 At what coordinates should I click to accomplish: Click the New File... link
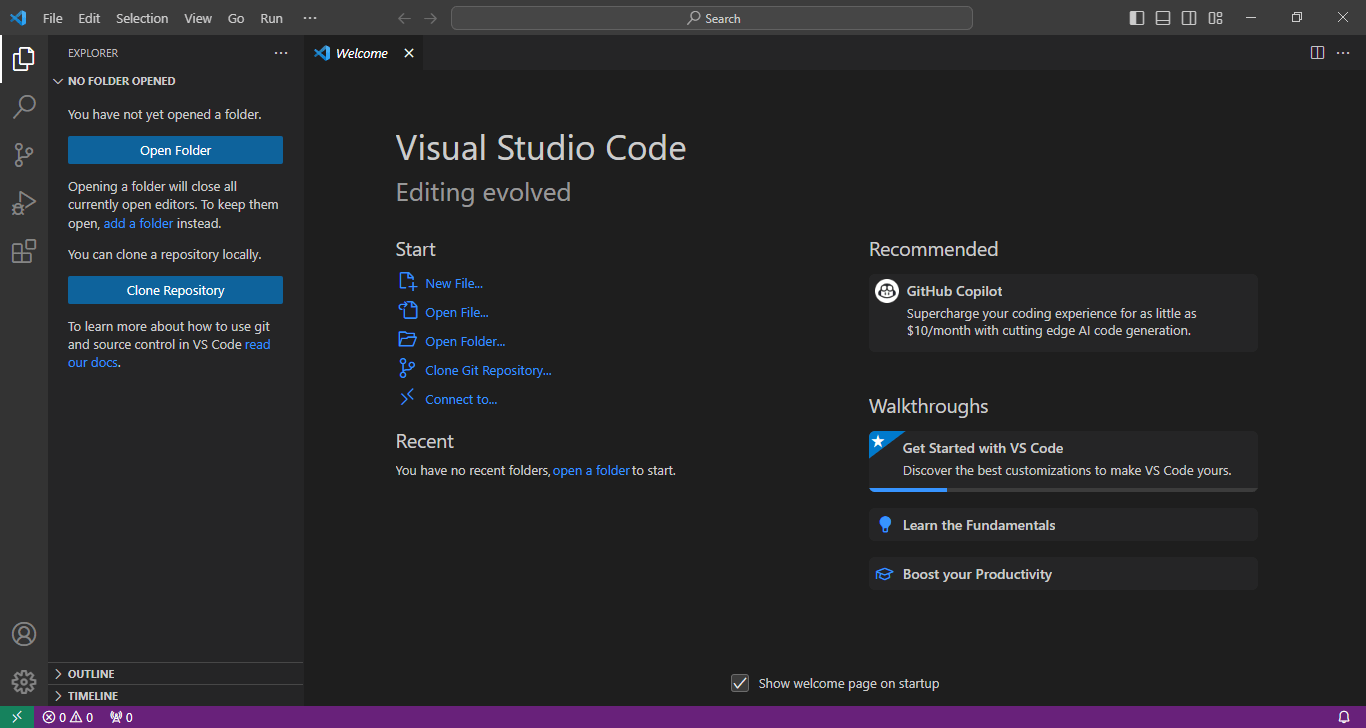[x=454, y=283]
